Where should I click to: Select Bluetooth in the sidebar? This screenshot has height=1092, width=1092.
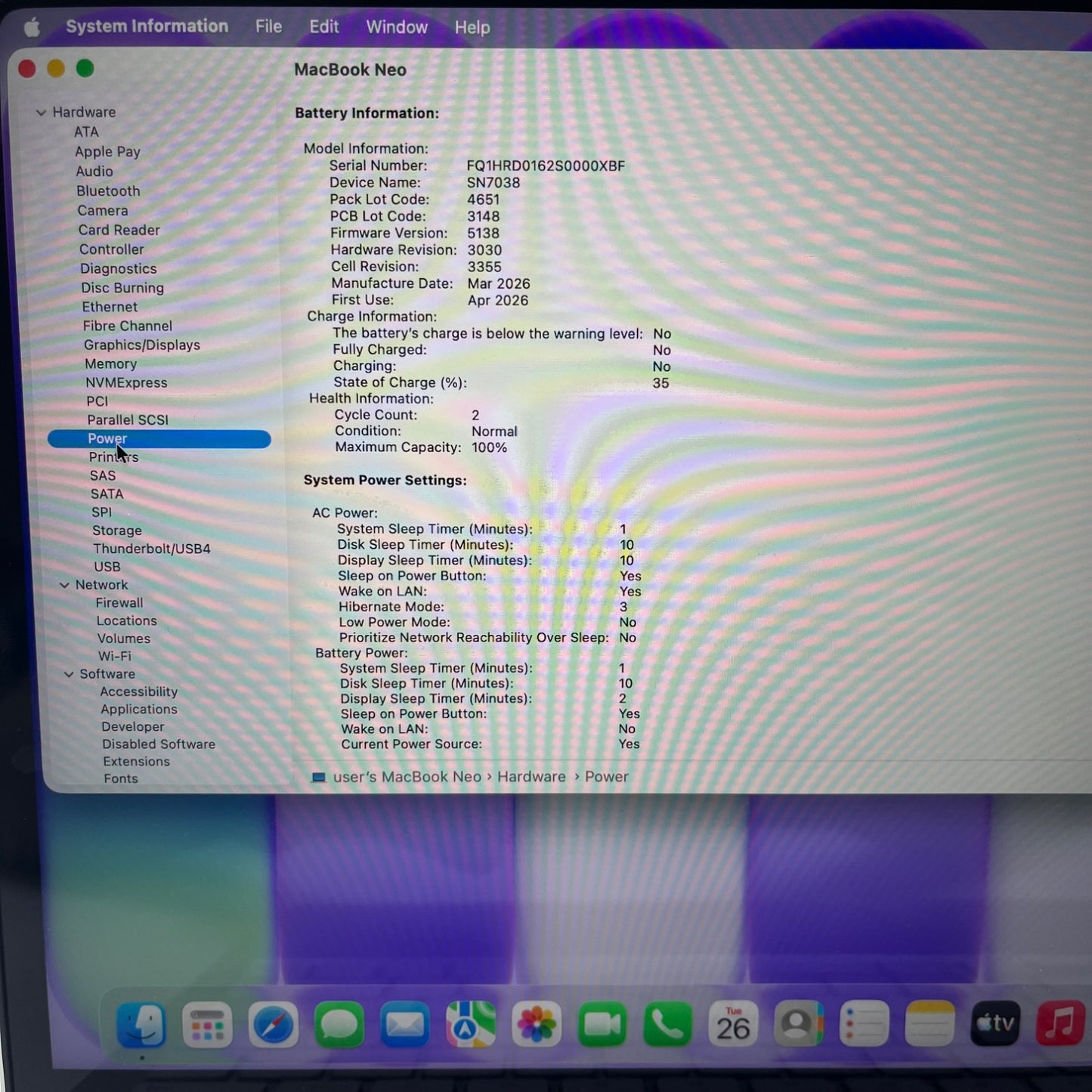coord(108,191)
